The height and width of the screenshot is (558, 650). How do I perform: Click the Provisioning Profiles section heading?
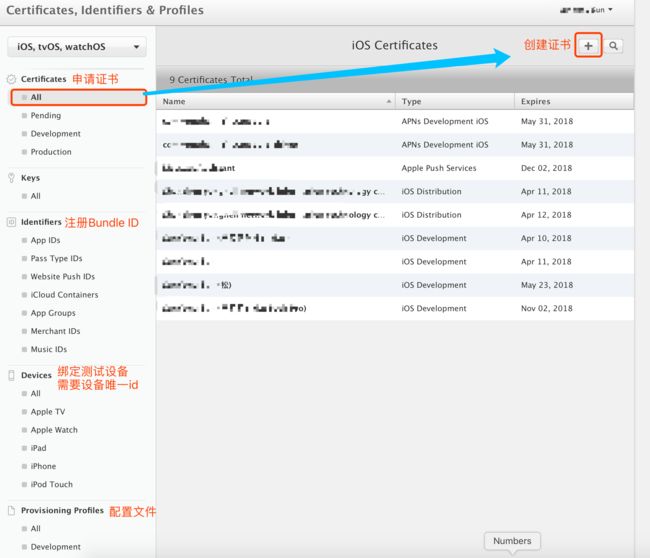pos(62,510)
